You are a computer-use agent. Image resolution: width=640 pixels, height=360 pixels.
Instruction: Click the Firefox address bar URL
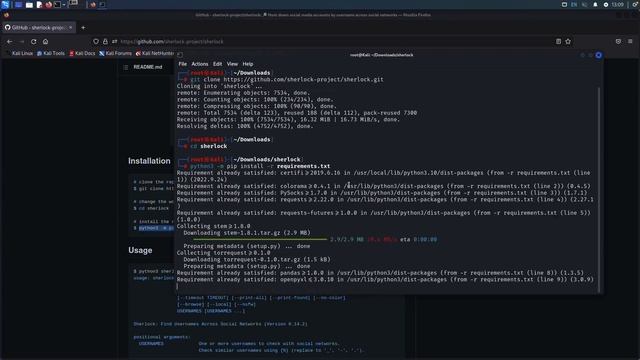pyautogui.click(x=172, y=41)
